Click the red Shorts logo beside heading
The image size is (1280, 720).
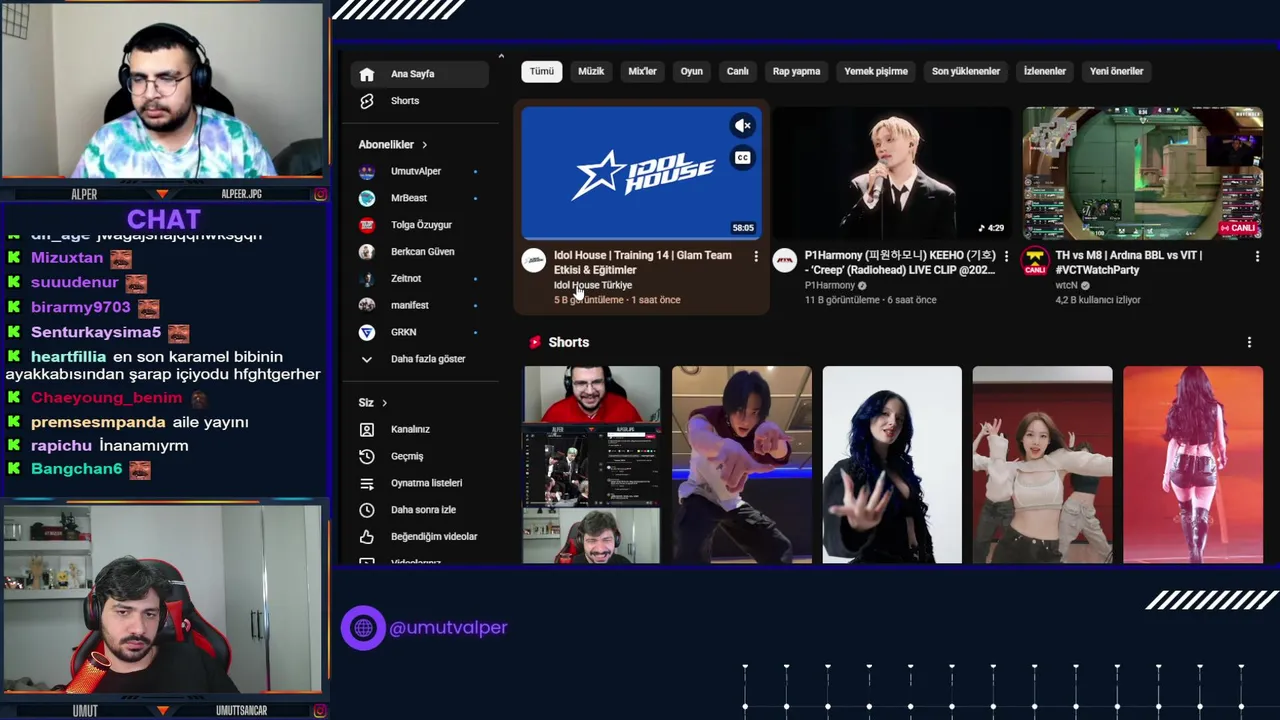535,342
